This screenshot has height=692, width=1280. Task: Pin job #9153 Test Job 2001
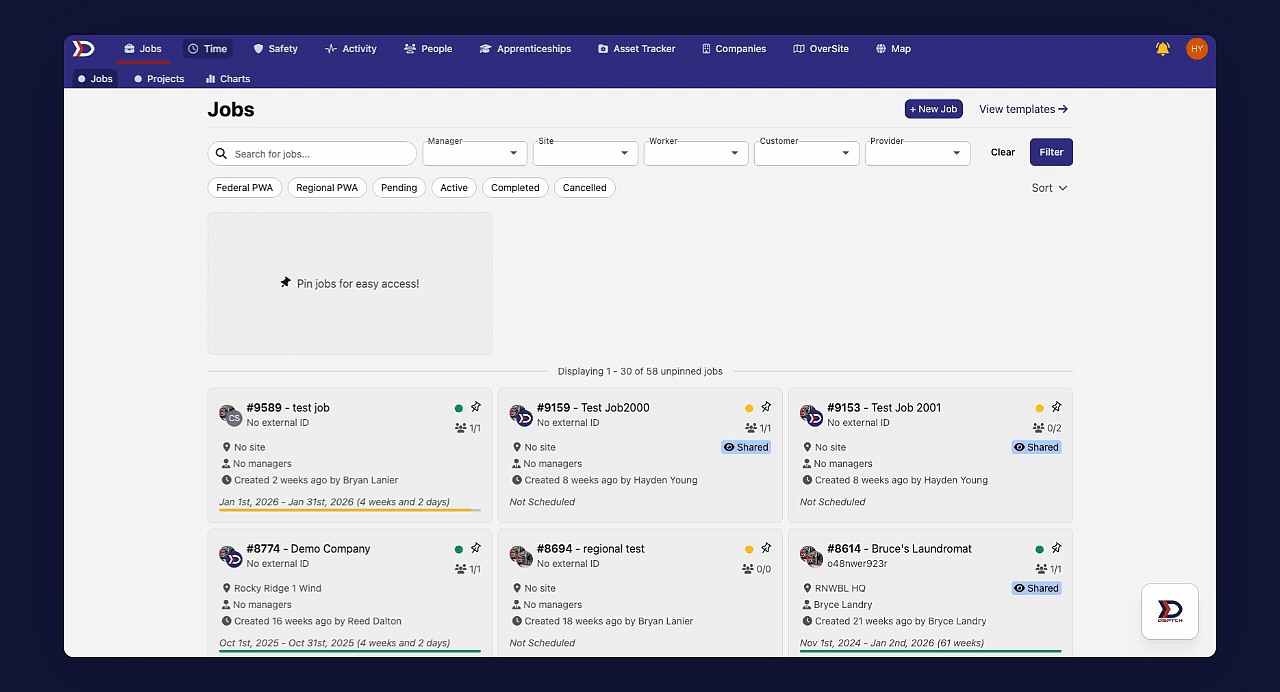click(1056, 407)
